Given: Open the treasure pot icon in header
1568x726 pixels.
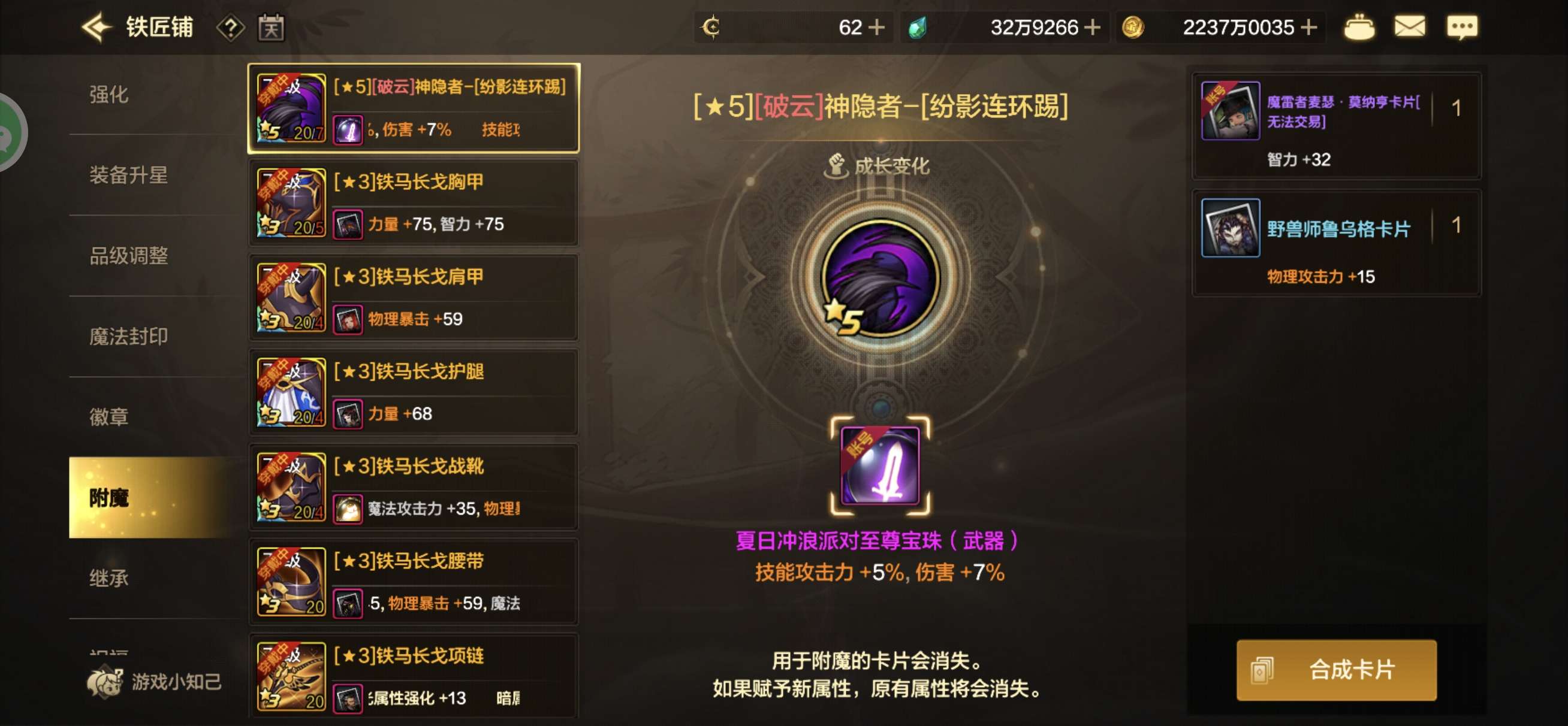Looking at the screenshot, I should click(1359, 28).
